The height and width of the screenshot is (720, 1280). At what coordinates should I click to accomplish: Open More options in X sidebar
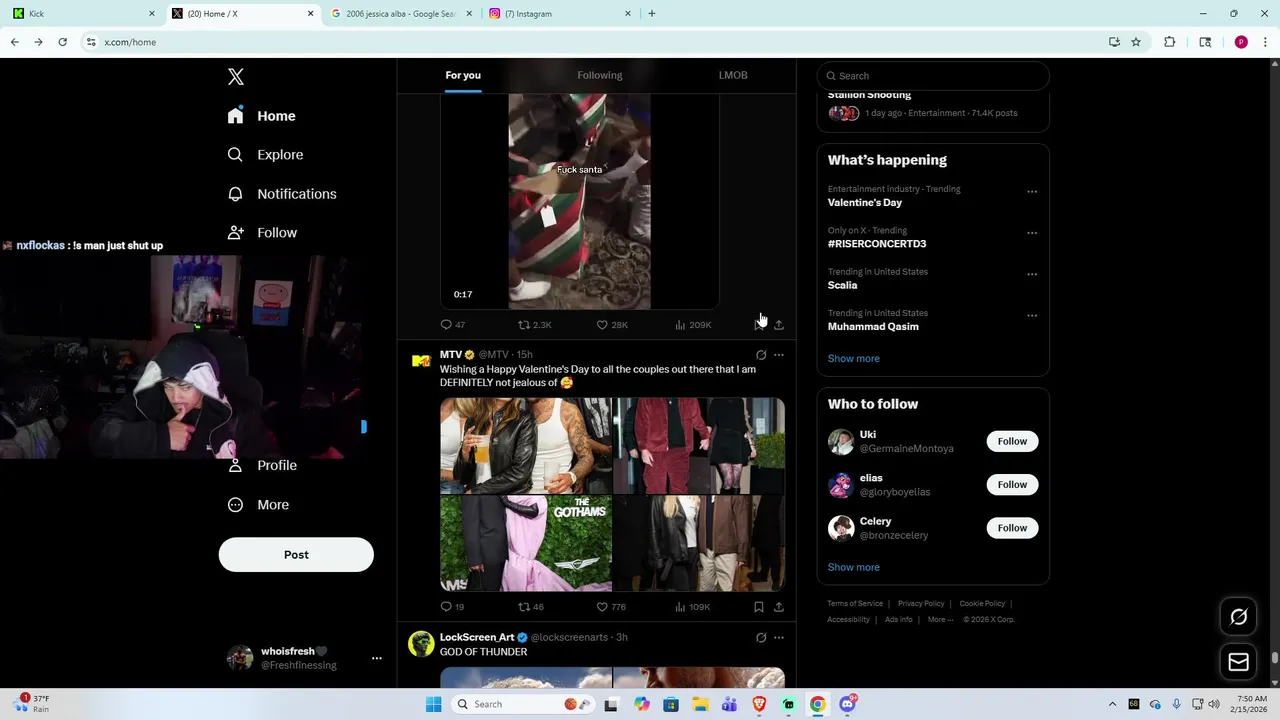(258, 505)
